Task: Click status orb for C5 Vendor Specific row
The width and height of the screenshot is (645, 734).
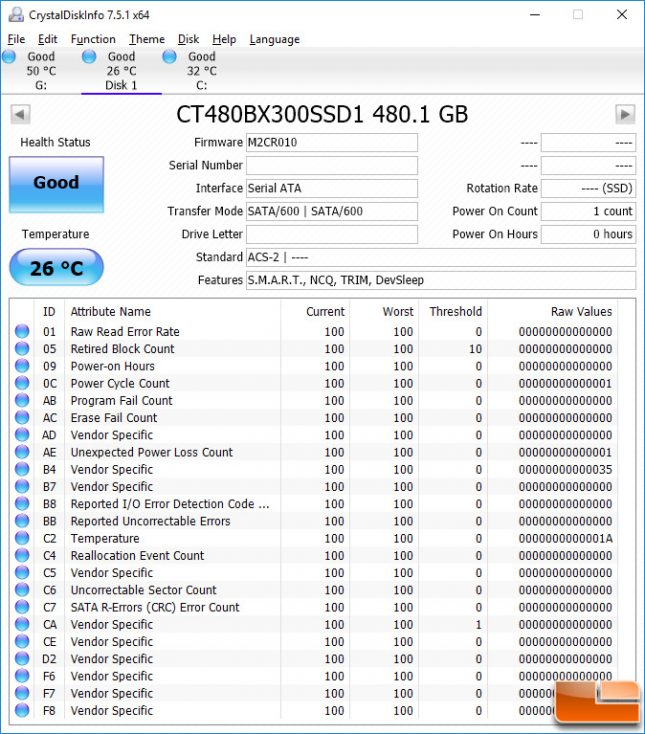Action: coord(22,573)
